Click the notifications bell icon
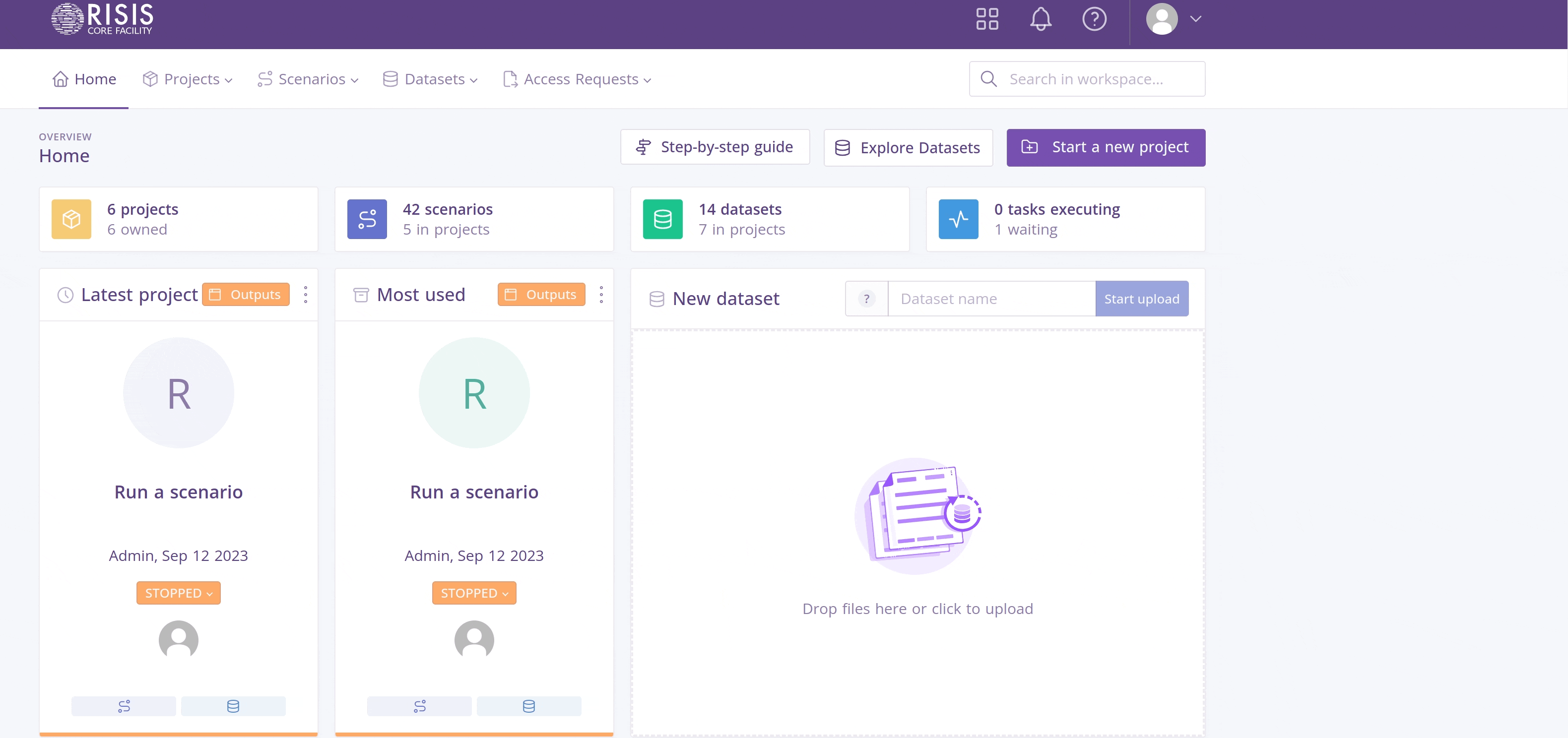The image size is (1568, 738). pyautogui.click(x=1040, y=19)
